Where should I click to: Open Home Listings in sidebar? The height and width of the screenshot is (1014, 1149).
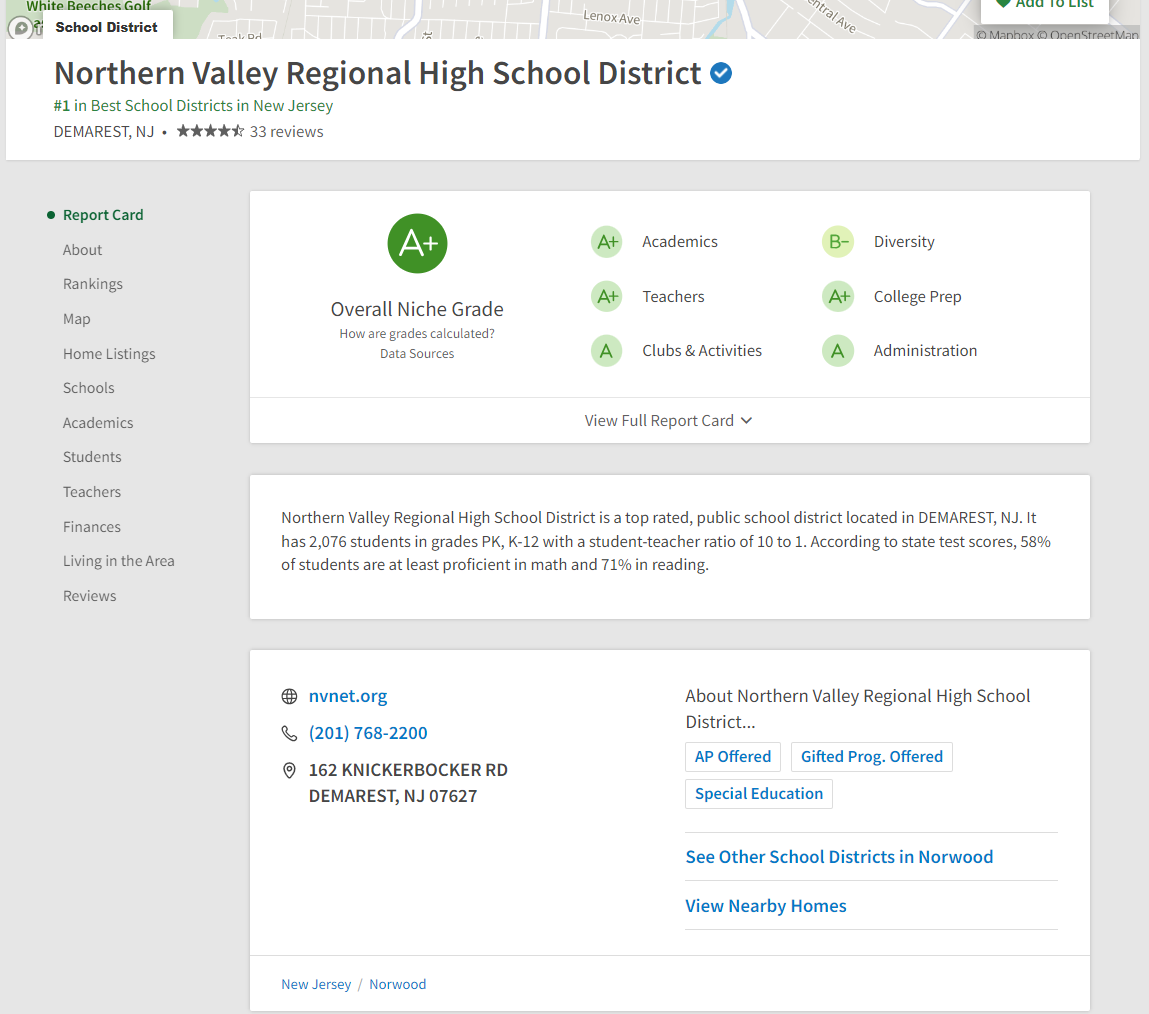pos(109,354)
